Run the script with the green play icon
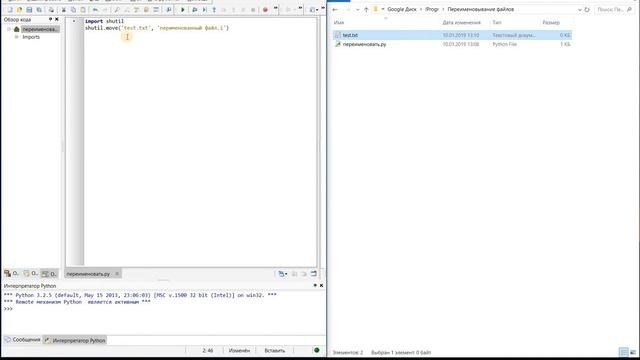The width and height of the screenshot is (640, 360). coord(182,9)
